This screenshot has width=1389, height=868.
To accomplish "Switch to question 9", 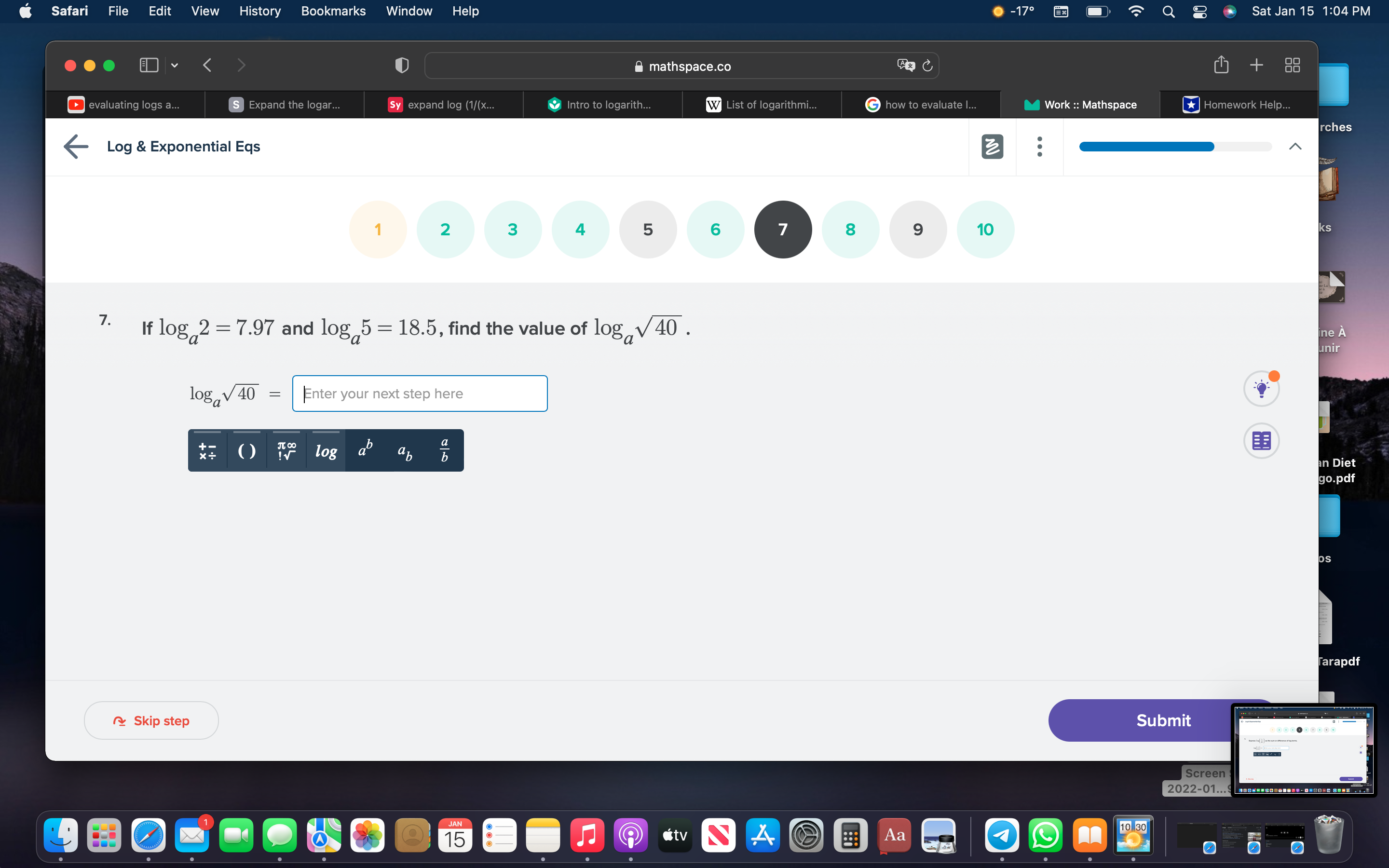I will pyautogui.click(x=917, y=229).
